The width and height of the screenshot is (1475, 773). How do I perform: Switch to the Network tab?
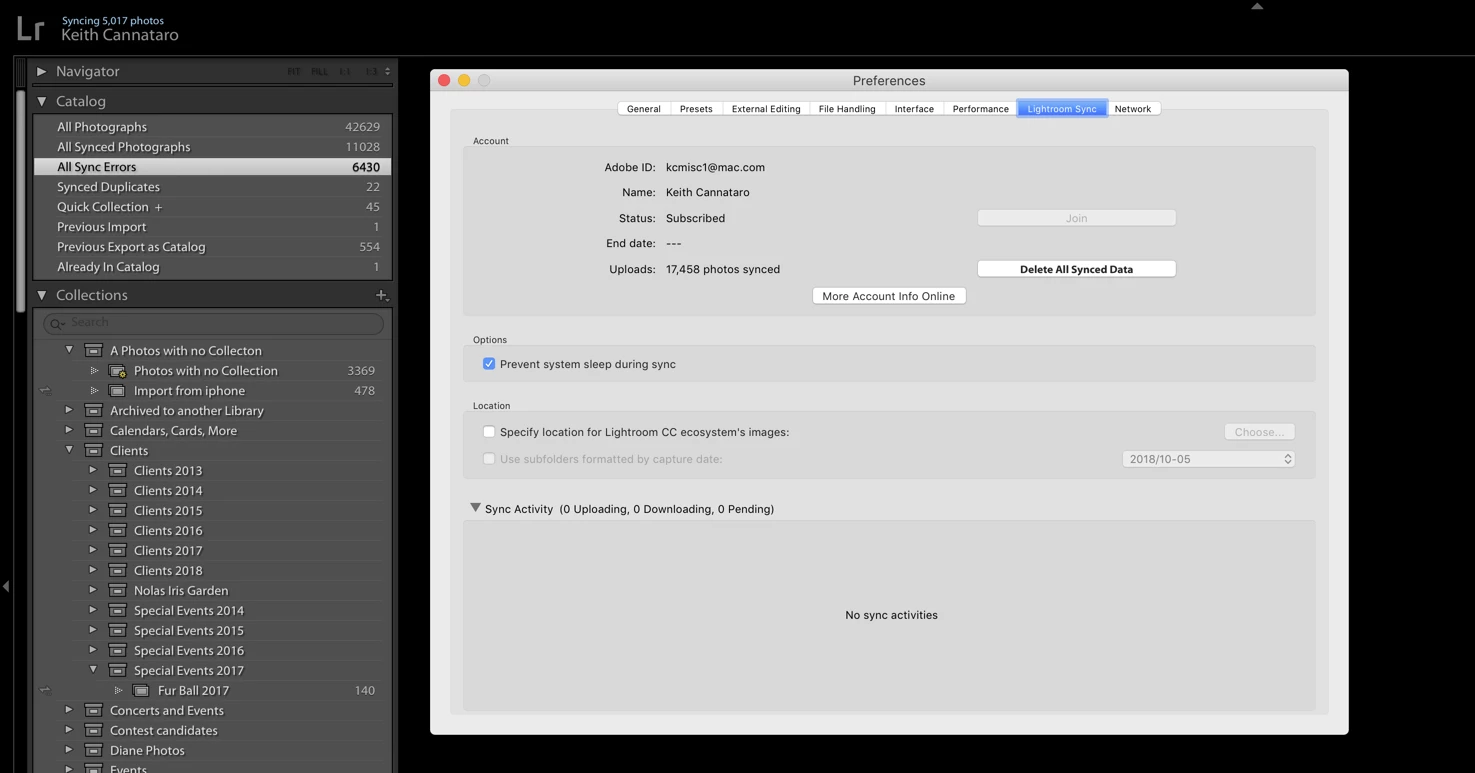coord(1133,109)
